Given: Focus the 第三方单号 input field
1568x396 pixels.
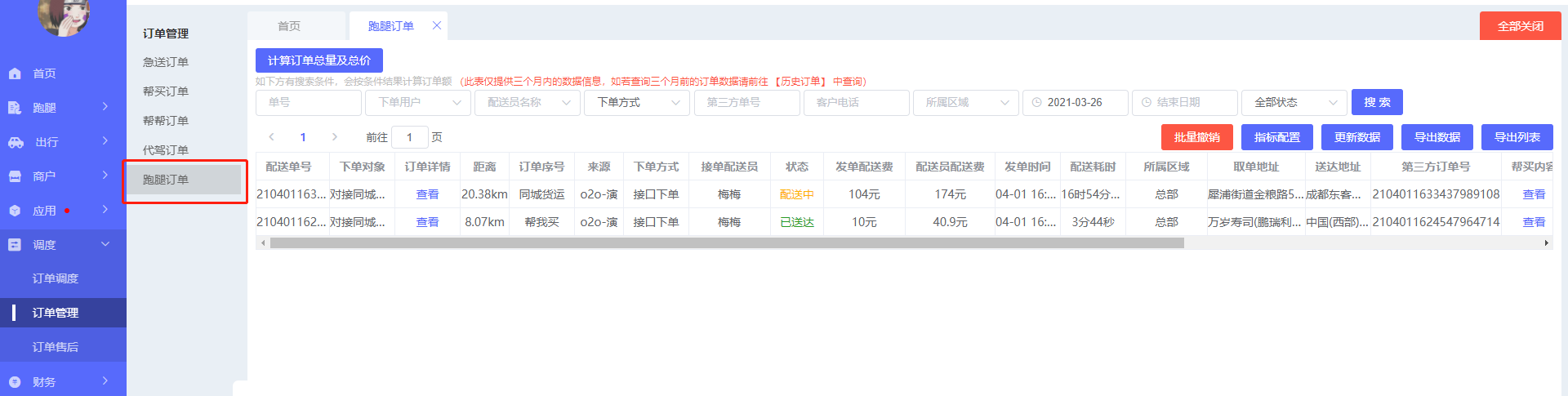Looking at the screenshot, I should coord(746,103).
